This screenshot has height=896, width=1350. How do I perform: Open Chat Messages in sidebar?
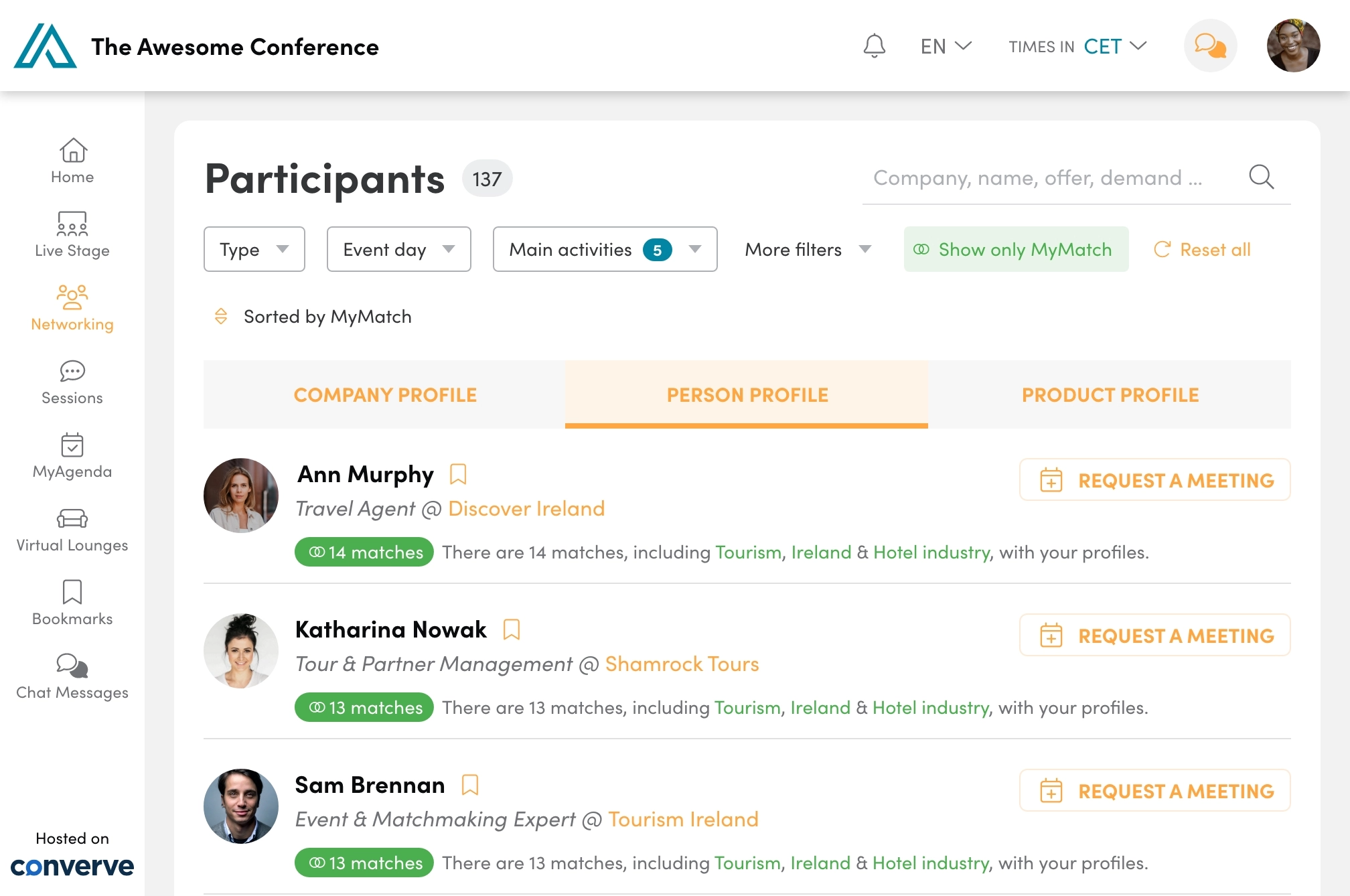tap(72, 676)
